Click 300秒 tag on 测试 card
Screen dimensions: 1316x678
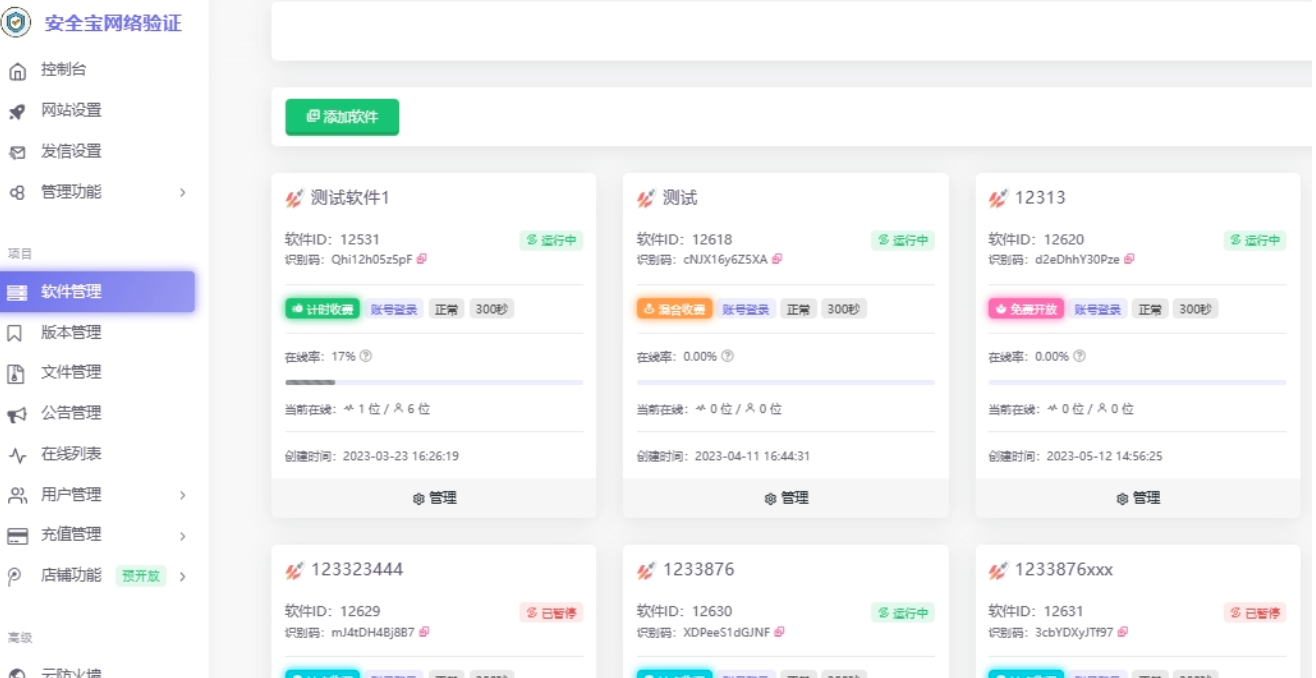(844, 309)
